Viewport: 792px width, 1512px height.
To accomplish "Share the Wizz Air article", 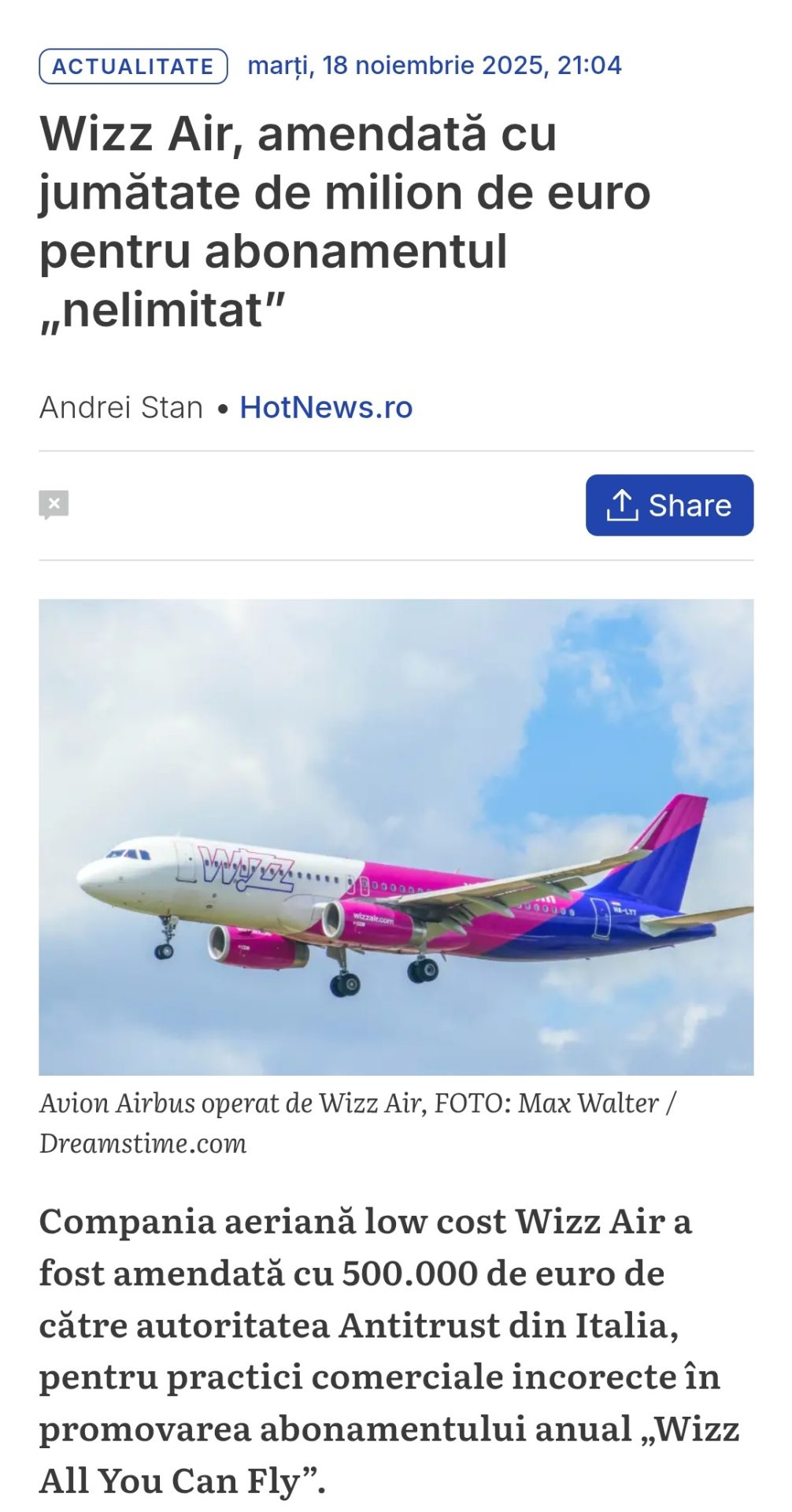I will [669, 505].
